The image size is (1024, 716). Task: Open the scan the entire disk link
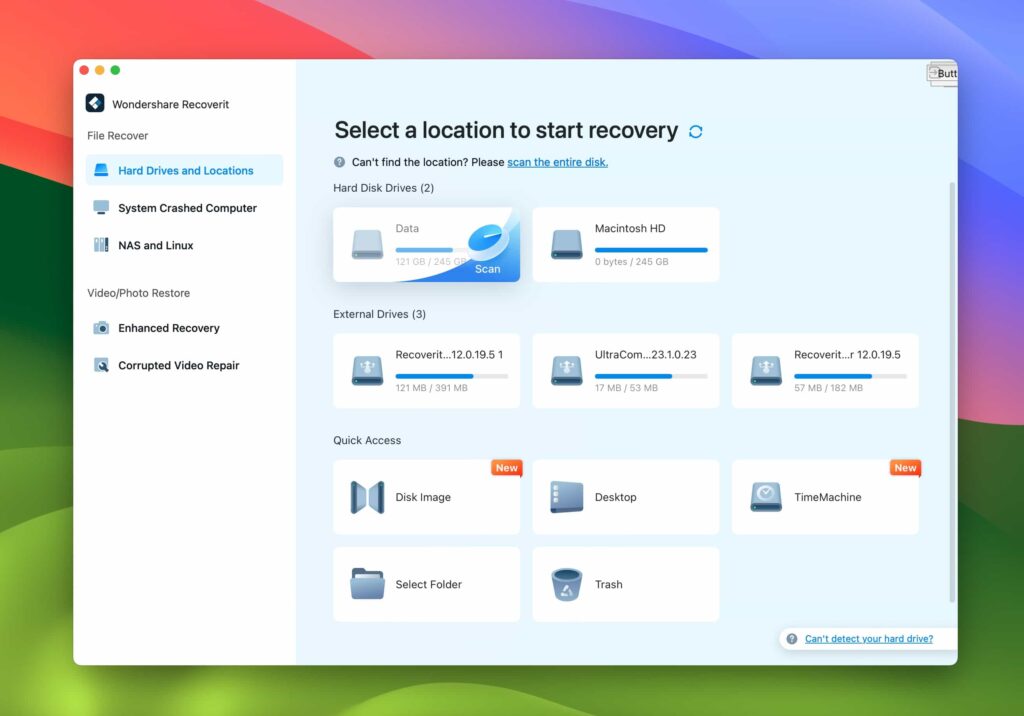pyautogui.click(x=557, y=161)
